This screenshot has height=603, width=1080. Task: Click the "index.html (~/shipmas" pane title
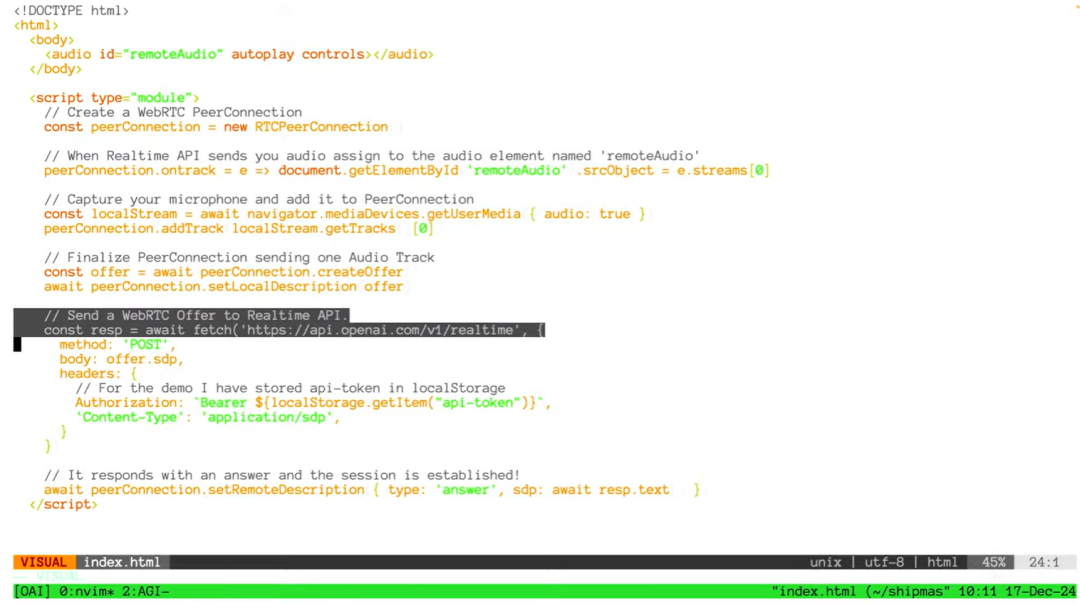[860, 591]
